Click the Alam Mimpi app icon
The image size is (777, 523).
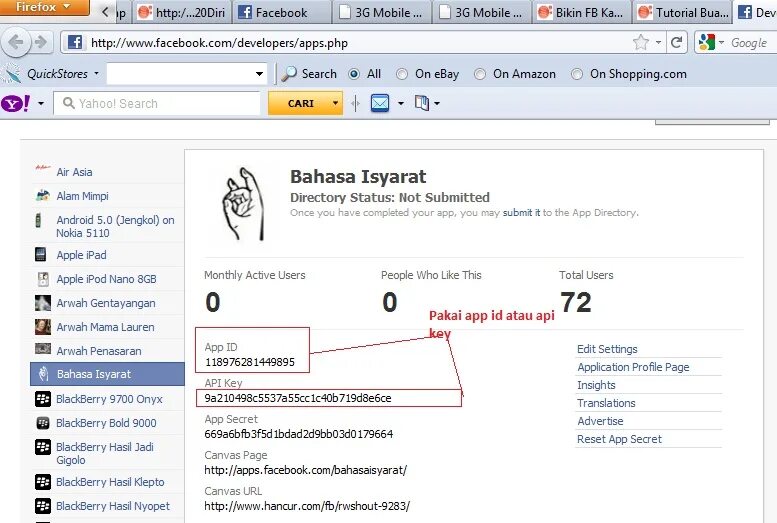coord(43,195)
